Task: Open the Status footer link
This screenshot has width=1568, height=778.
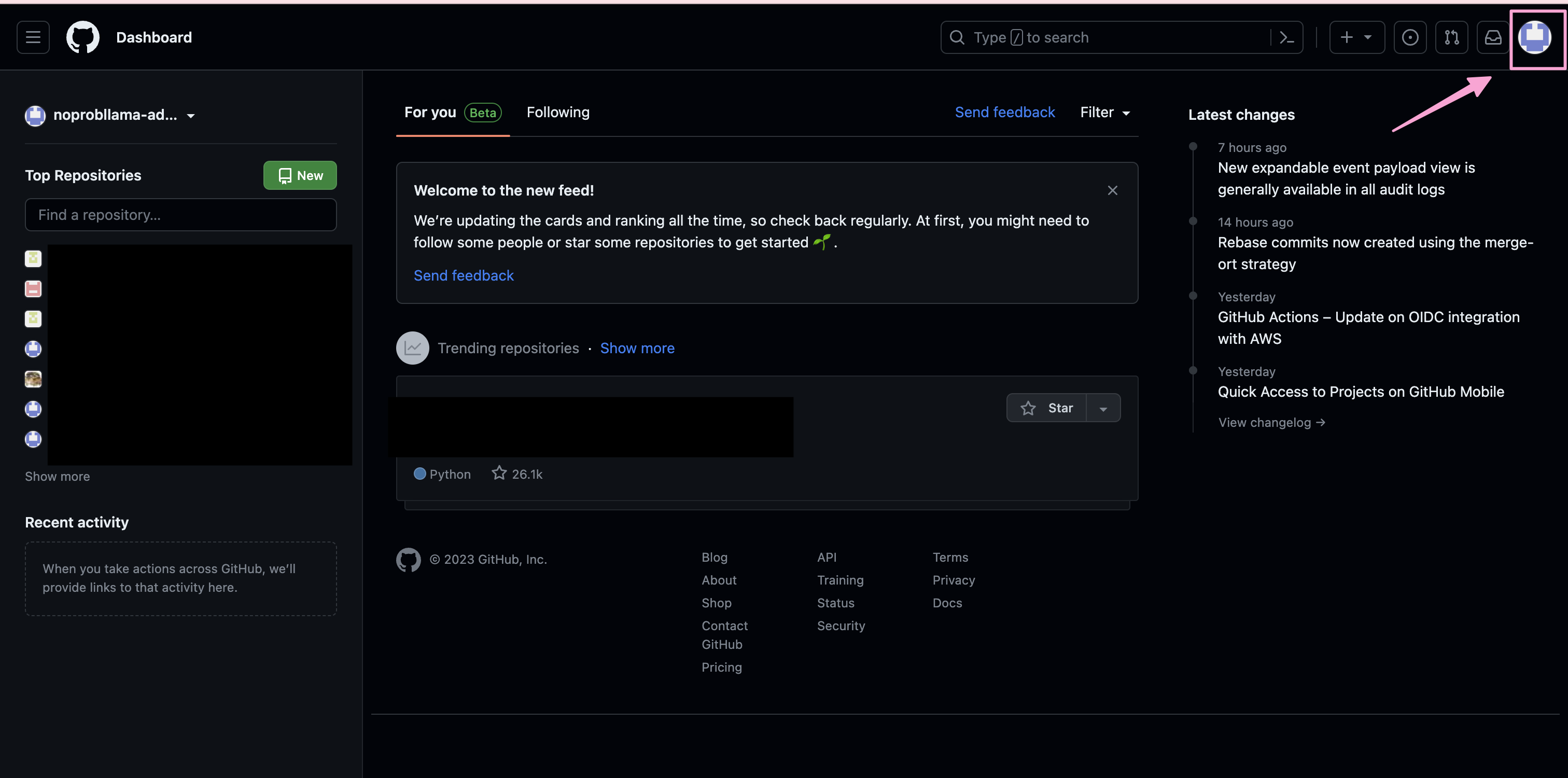Action: pyautogui.click(x=835, y=603)
